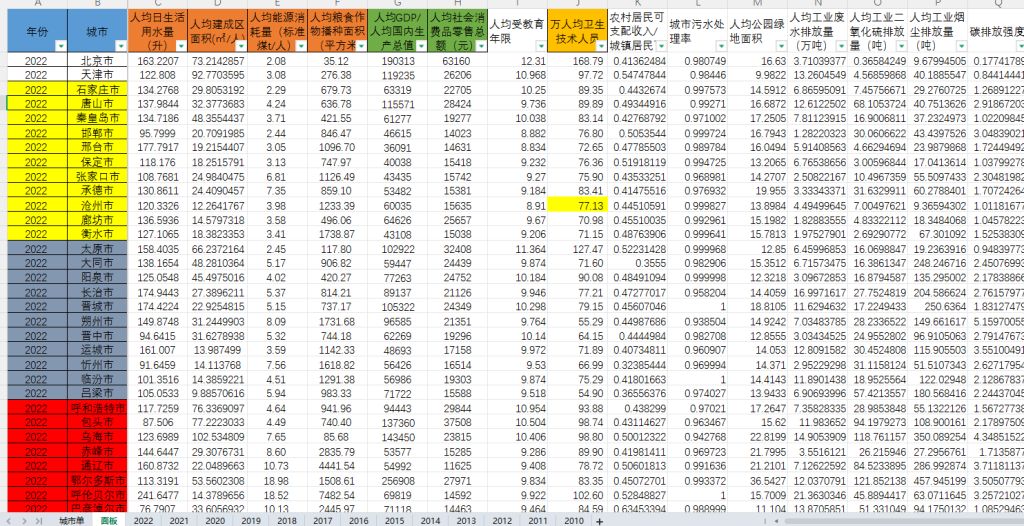Switch to the 2010 sheet tab
This screenshot has width=1024, height=526.
pos(573,521)
